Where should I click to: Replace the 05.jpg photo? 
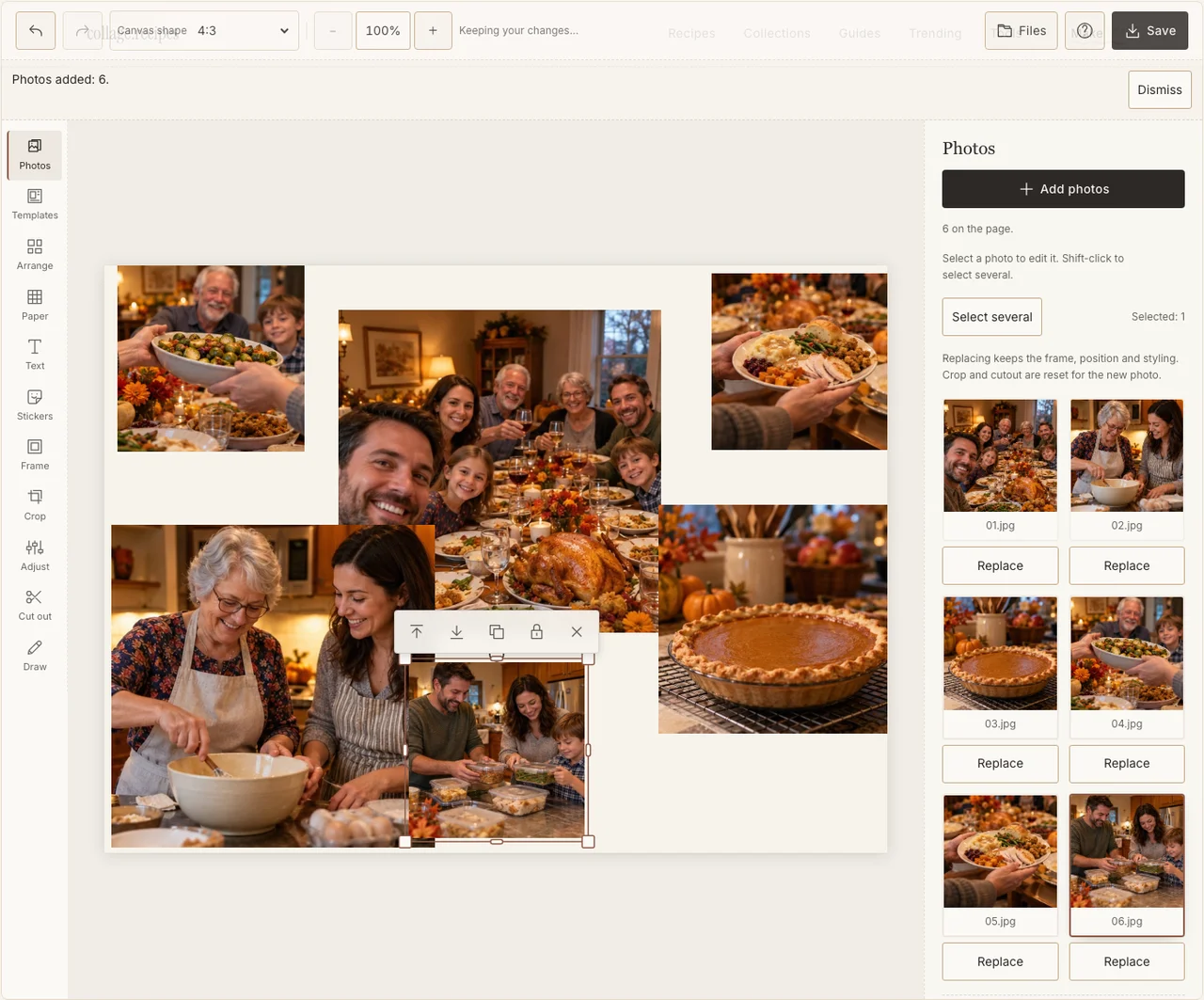pyautogui.click(x=1000, y=962)
